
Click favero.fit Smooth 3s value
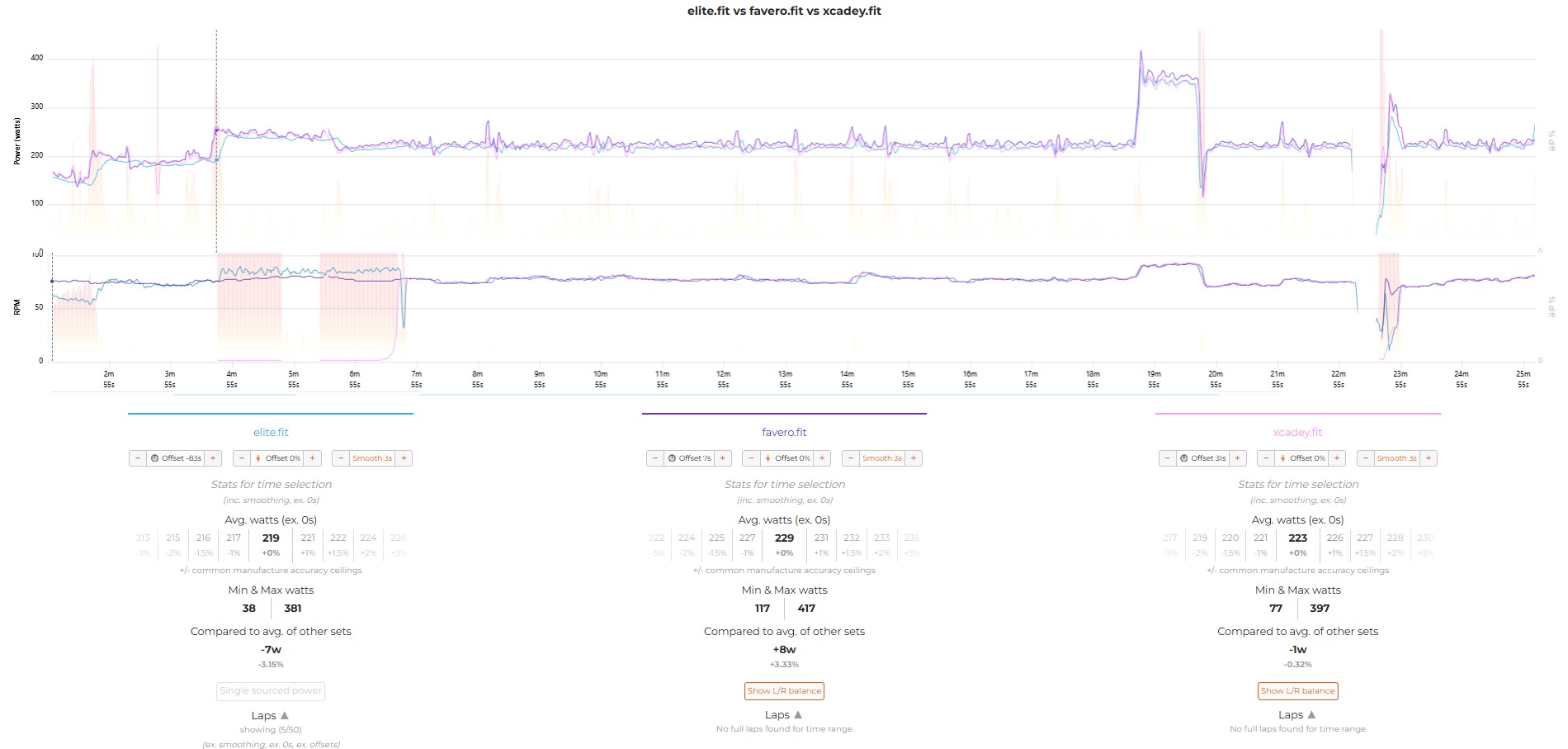coord(882,458)
